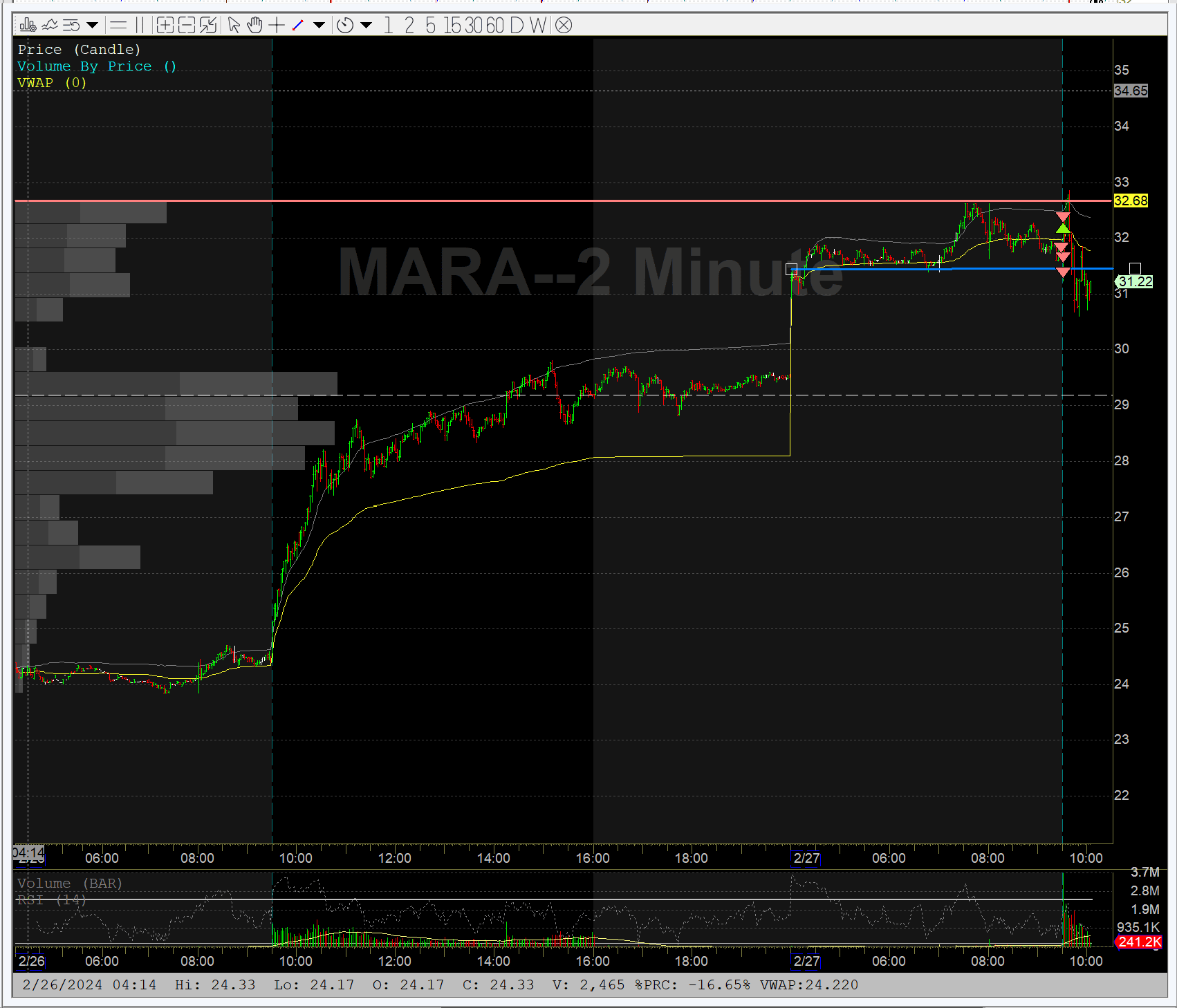Click the Volume (BAR) legend label
1177x1008 pixels.
[70, 884]
